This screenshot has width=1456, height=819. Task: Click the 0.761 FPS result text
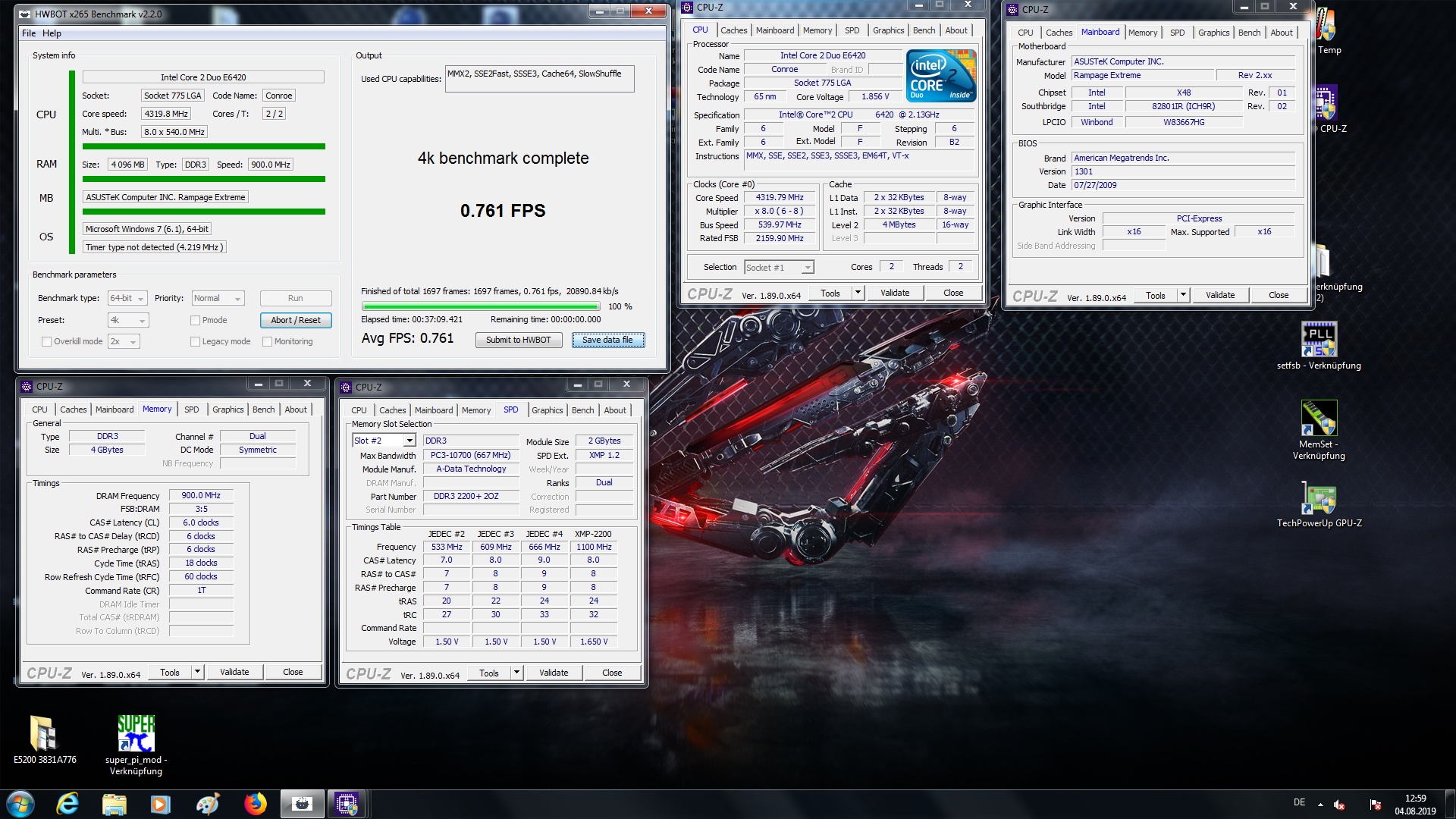click(x=503, y=211)
